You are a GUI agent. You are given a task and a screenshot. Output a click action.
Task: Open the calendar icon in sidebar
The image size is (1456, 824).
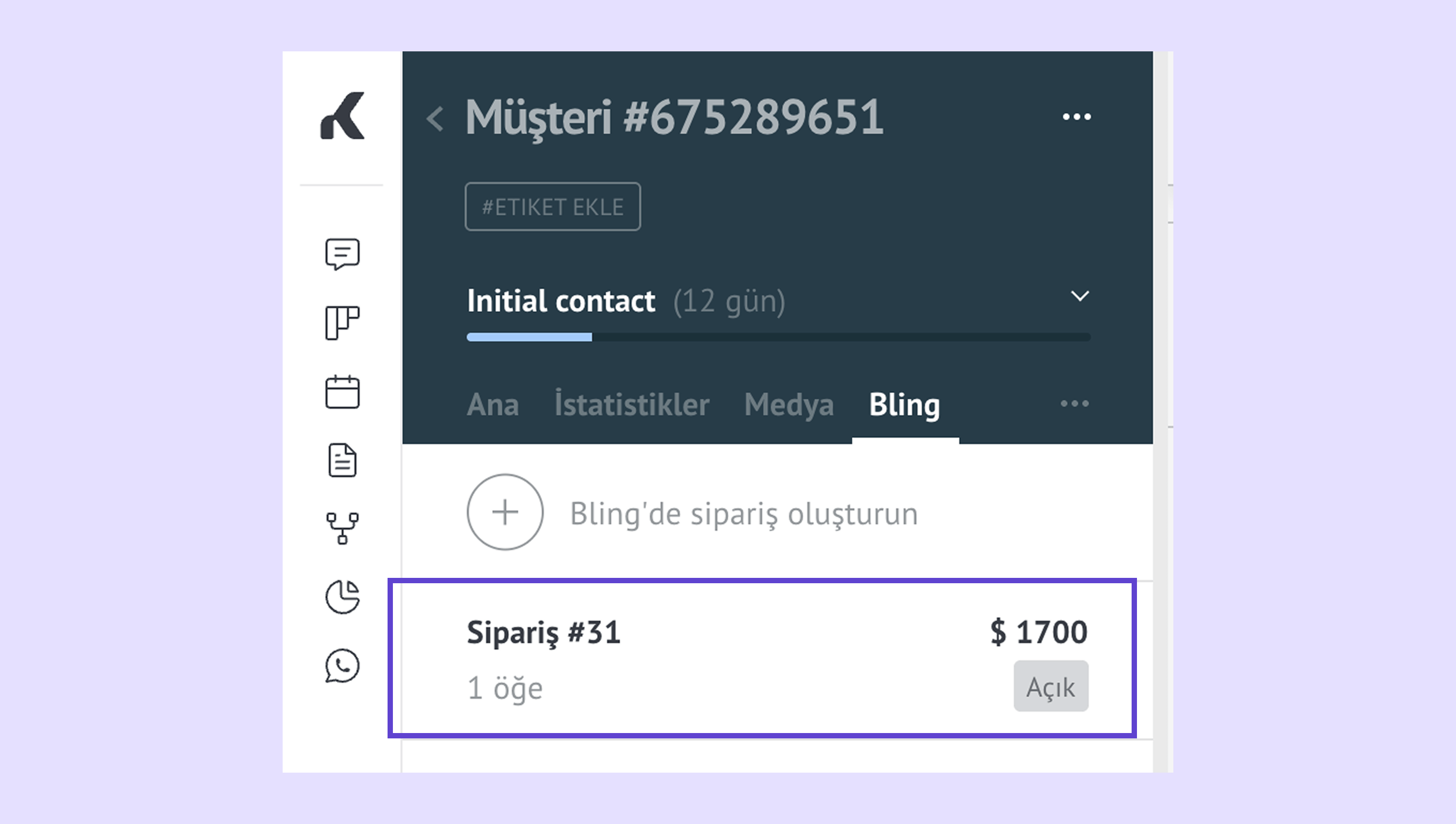(x=343, y=392)
